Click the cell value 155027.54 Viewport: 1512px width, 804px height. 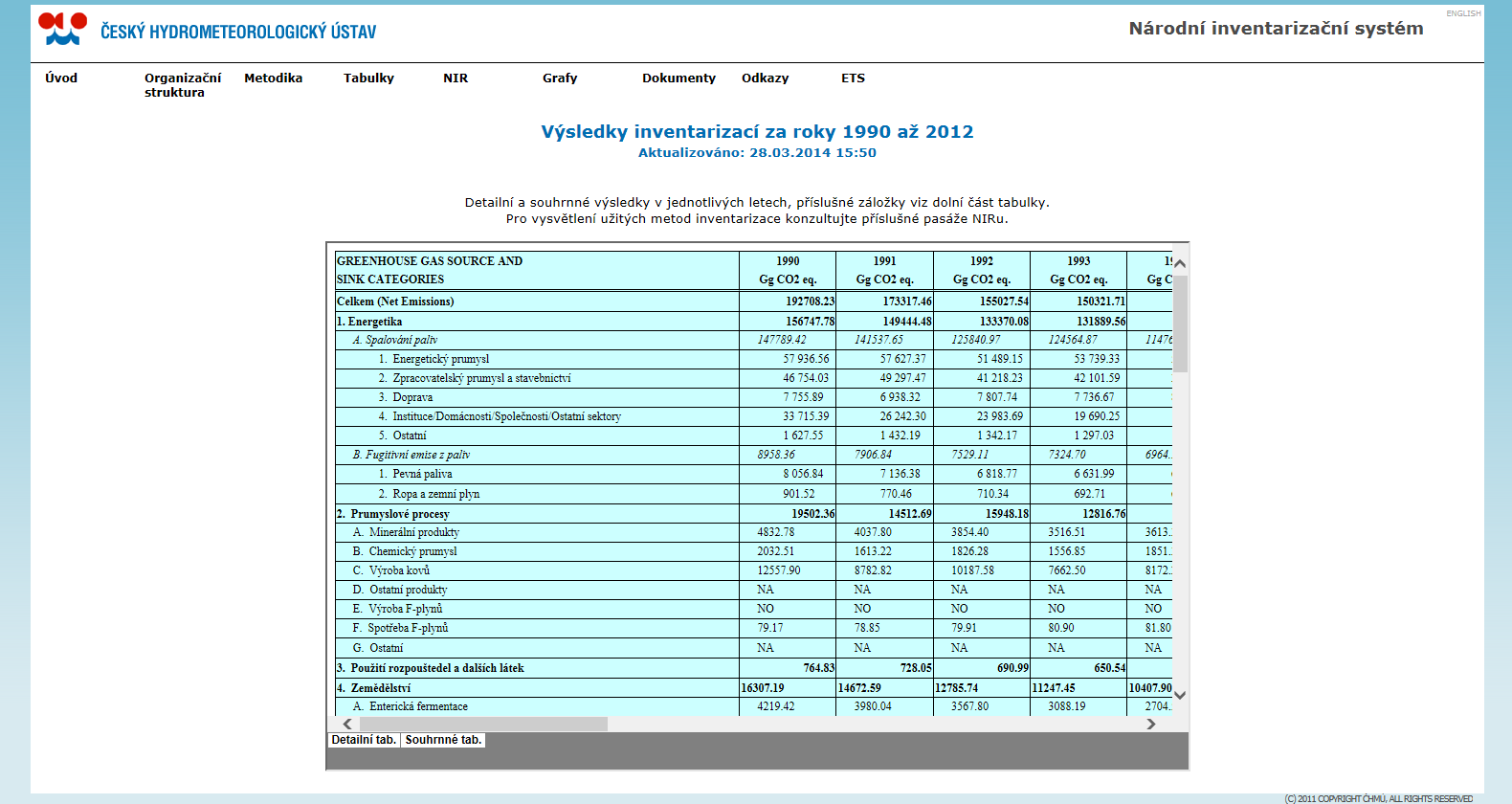click(x=1004, y=301)
